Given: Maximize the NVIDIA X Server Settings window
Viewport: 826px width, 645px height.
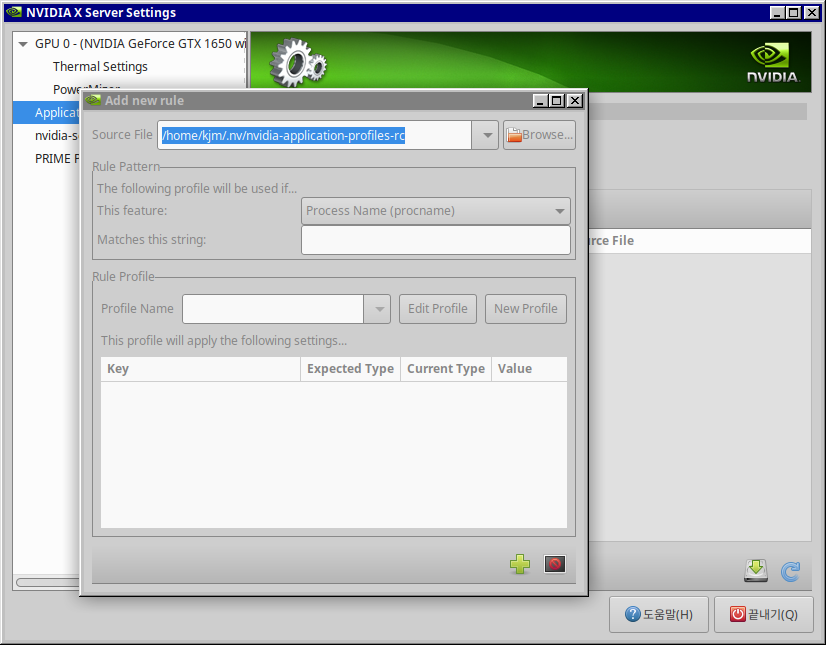Looking at the screenshot, I should point(794,12).
